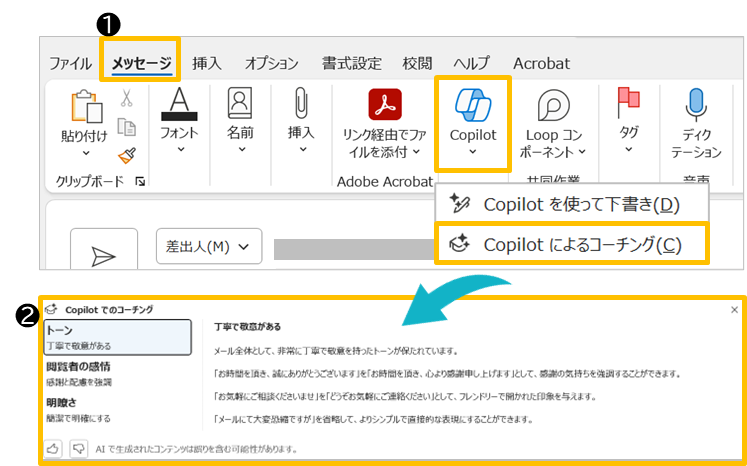Choose Copilot によるコーチング menu item
This screenshot has height=466, width=747.
572,244
